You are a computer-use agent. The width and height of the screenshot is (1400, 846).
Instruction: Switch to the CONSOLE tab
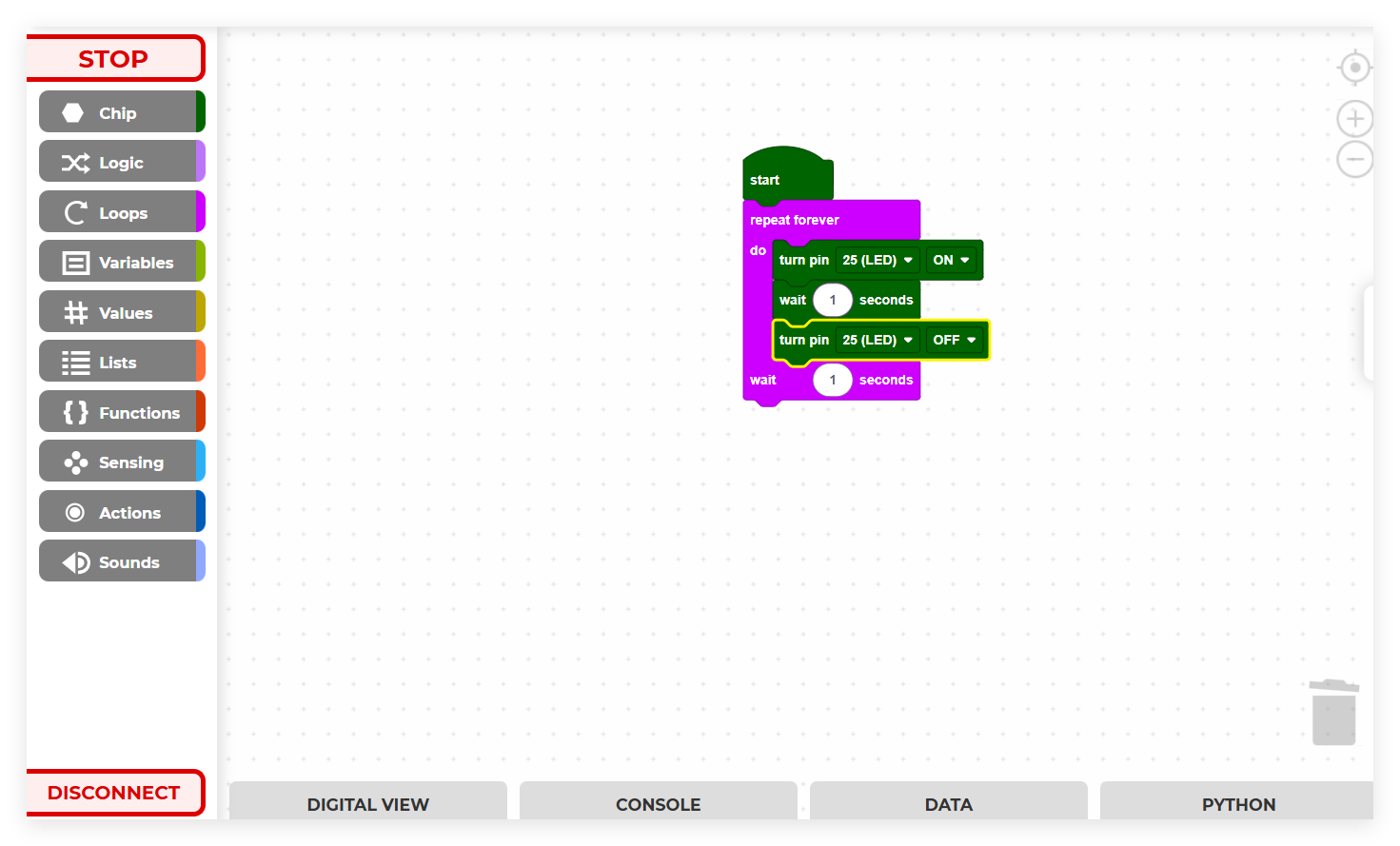coord(659,802)
